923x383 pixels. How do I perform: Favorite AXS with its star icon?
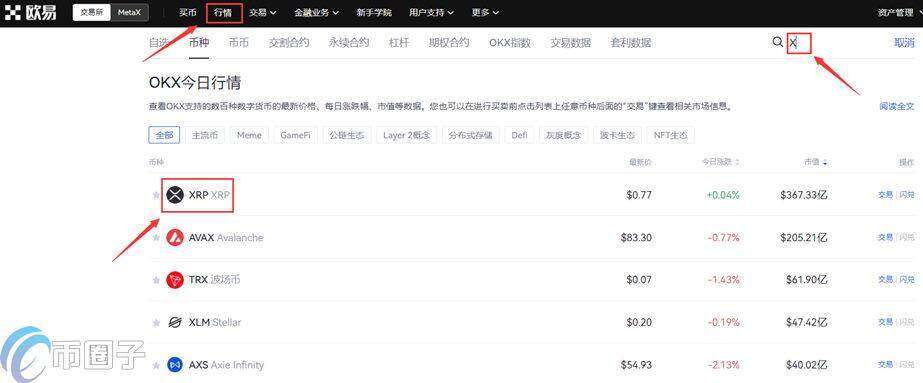[156, 365]
